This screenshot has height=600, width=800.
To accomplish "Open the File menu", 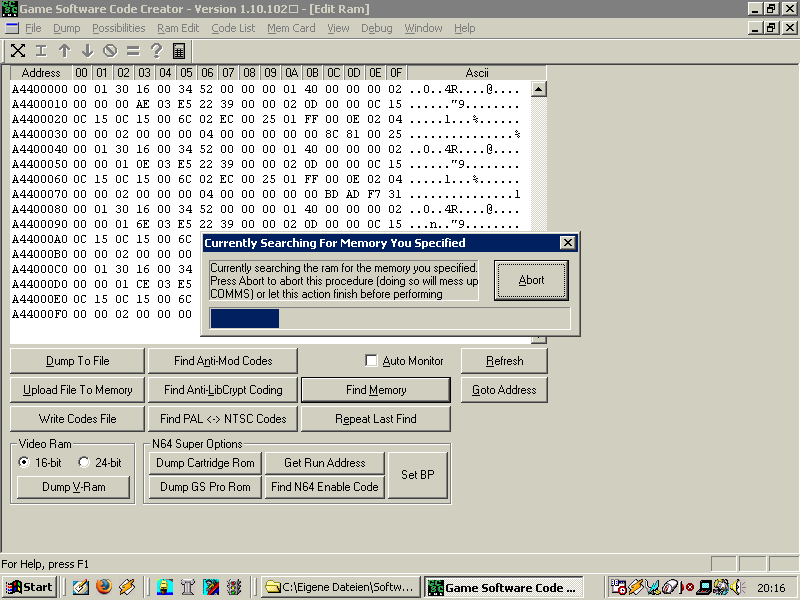I will pyautogui.click(x=33, y=28).
